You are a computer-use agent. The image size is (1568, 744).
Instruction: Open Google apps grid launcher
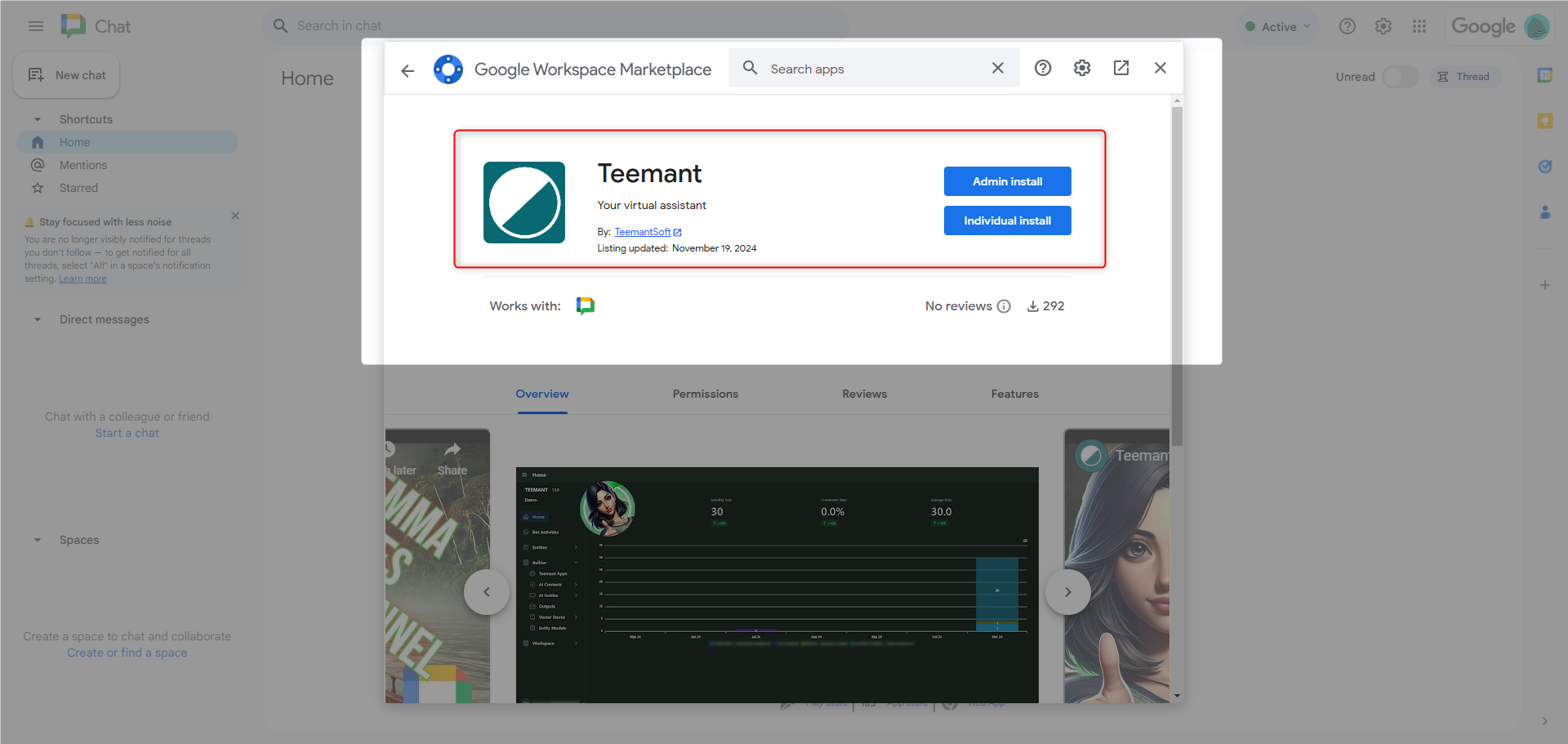tap(1419, 26)
